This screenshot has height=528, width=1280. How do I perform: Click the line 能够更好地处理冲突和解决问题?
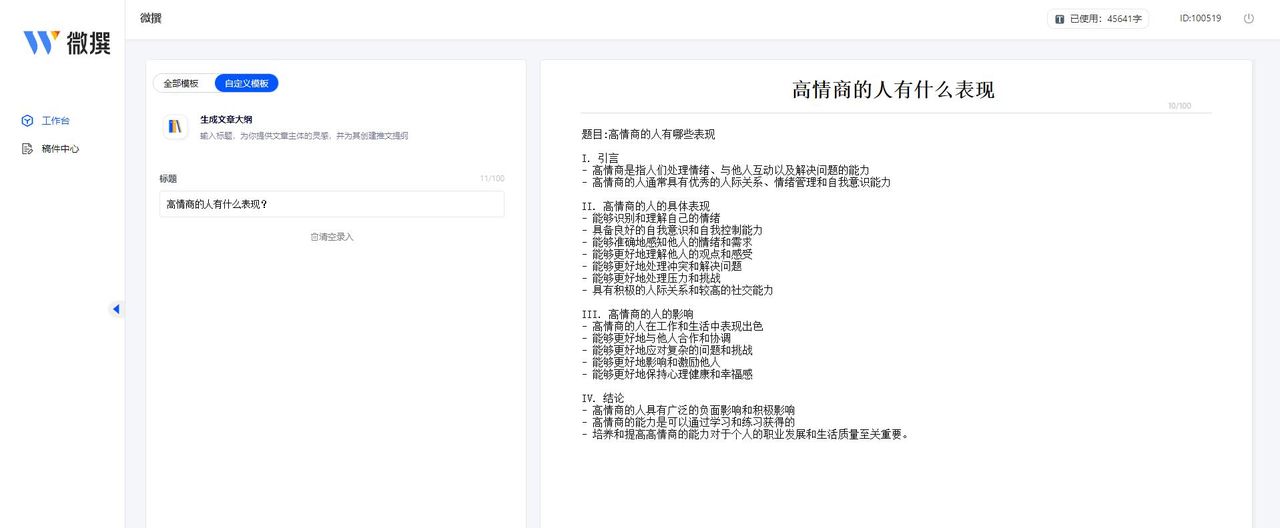pos(661,266)
